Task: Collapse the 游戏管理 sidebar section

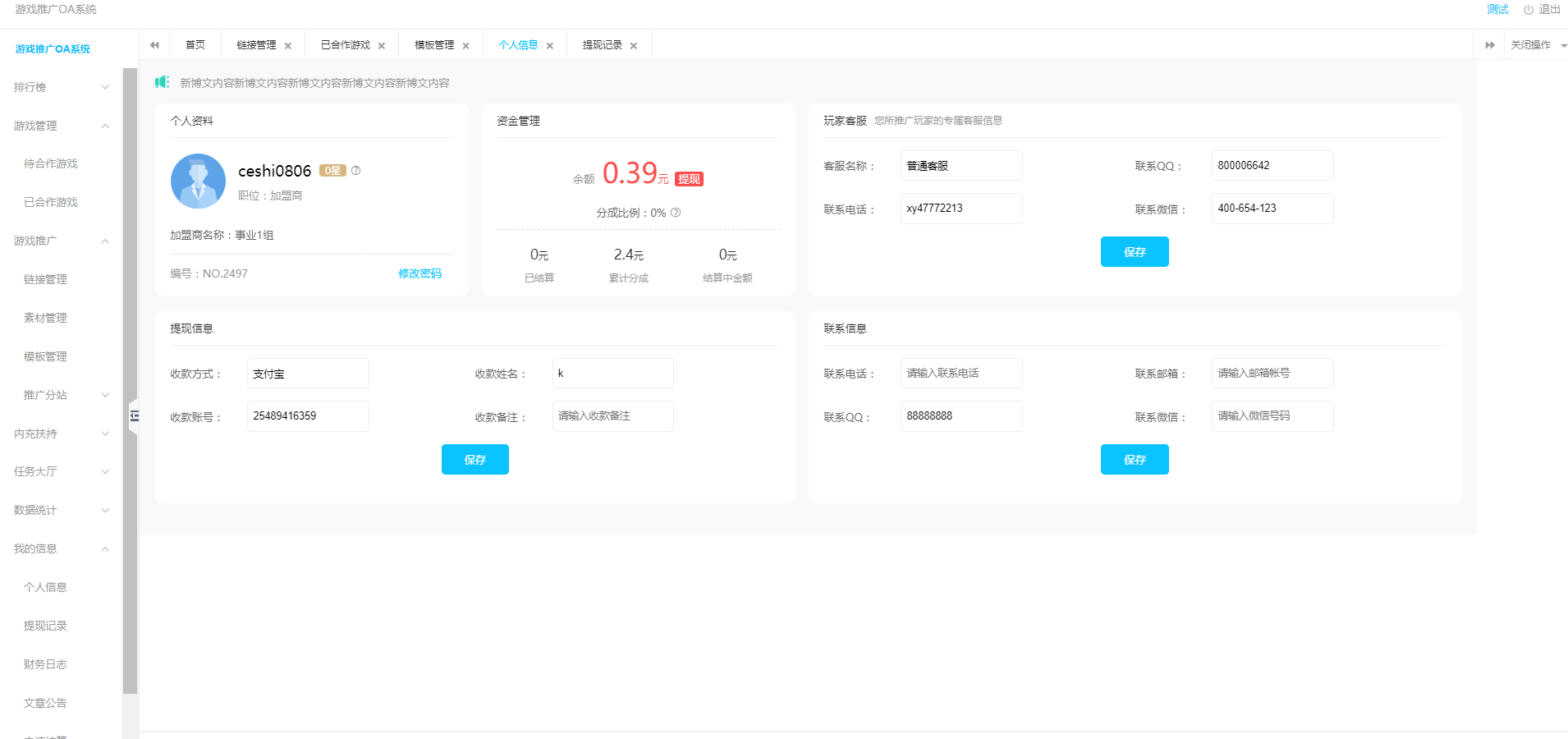Action: tap(59, 126)
